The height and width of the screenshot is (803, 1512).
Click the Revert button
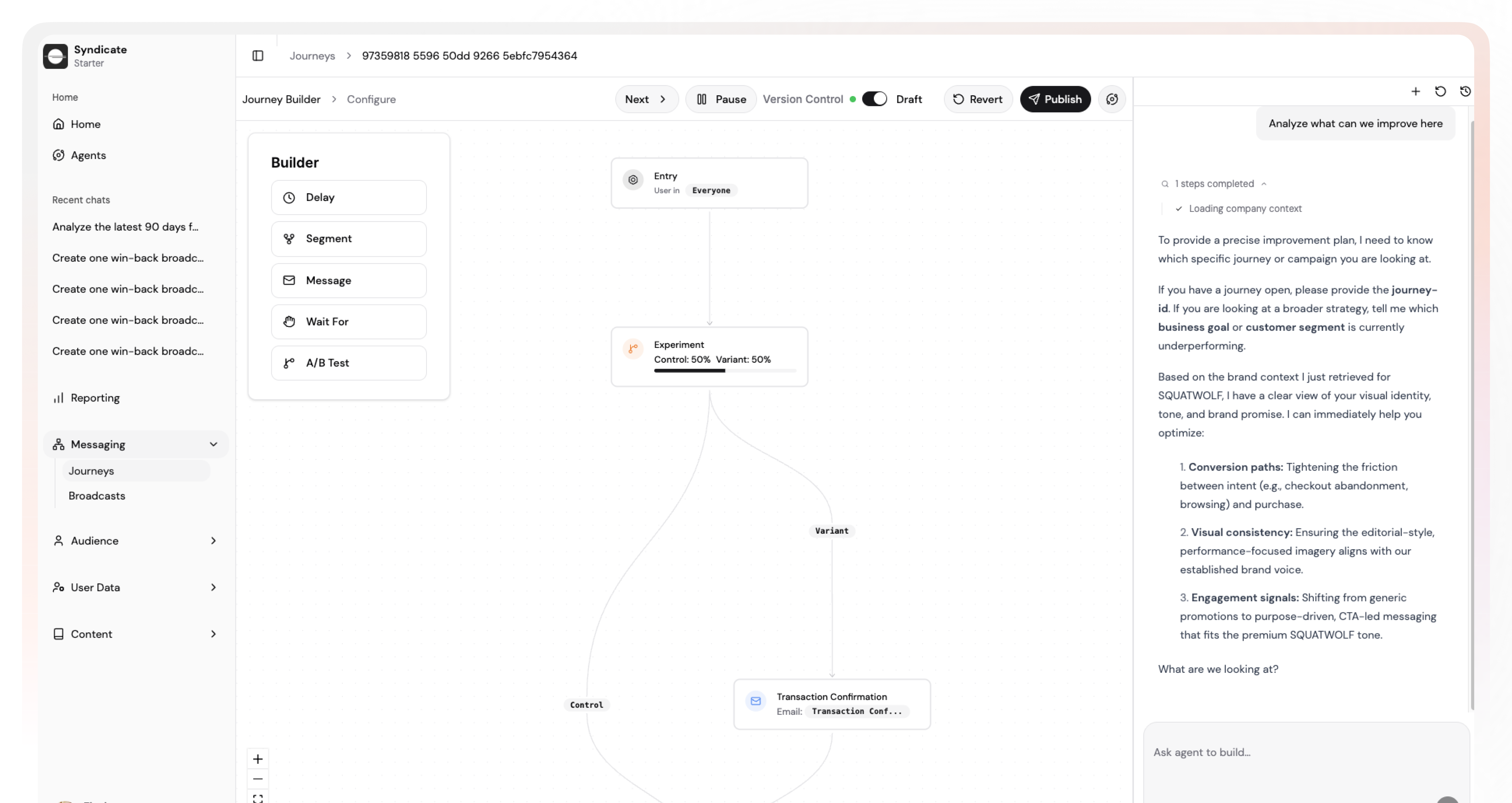point(978,99)
